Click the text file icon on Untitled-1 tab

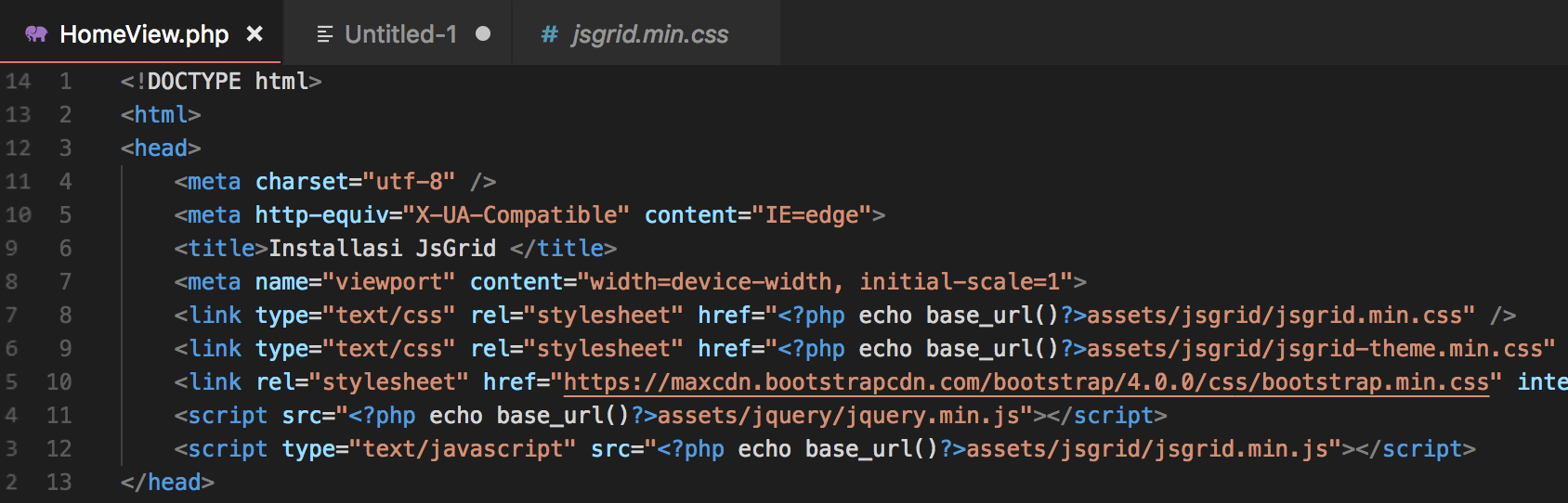tap(325, 34)
